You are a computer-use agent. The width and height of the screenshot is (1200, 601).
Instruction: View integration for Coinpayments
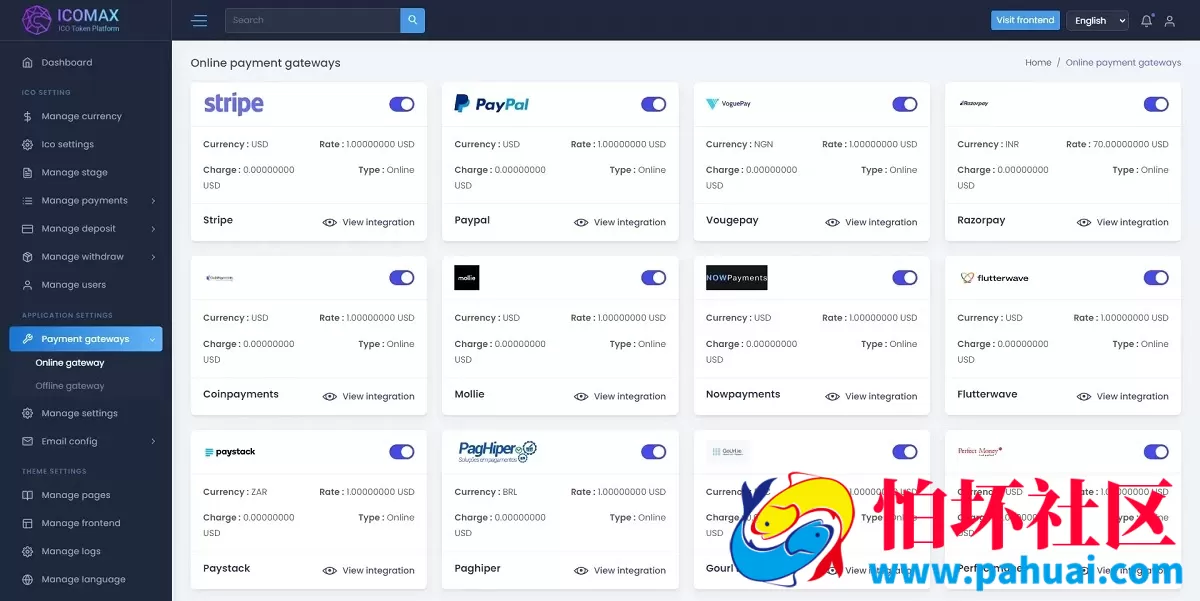pos(368,396)
